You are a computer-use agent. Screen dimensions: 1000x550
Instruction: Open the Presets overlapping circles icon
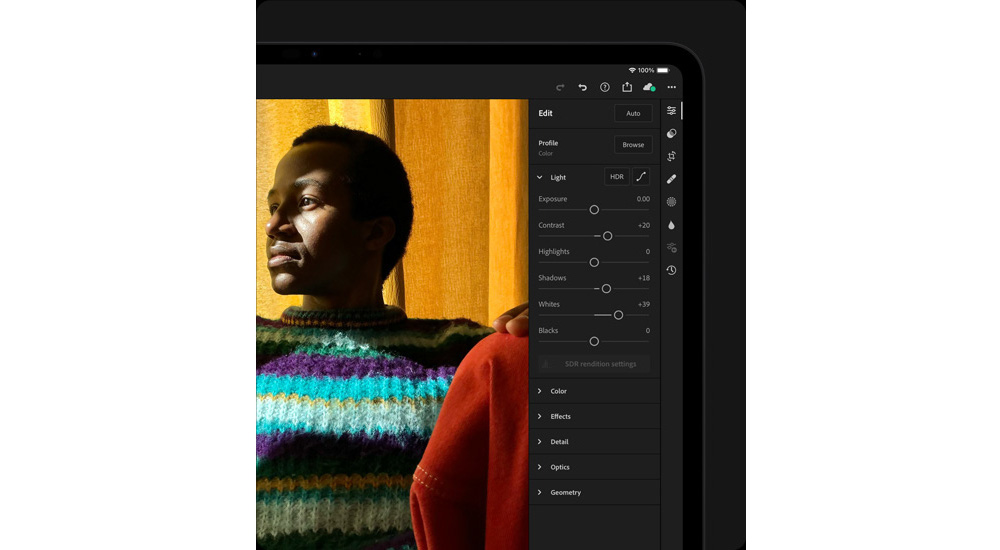pos(672,133)
